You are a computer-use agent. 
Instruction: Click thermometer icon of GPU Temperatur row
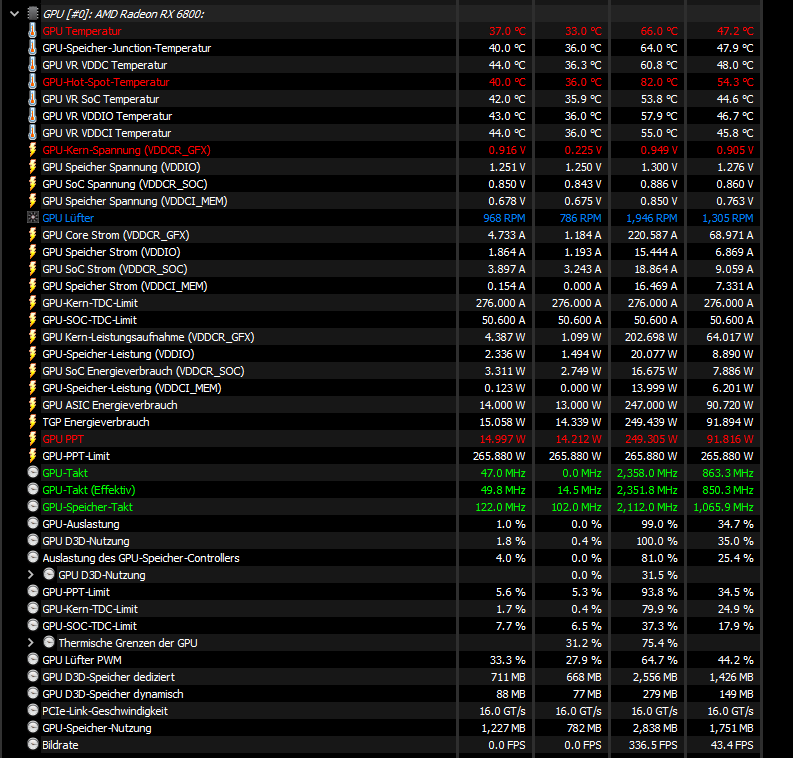[x=32, y=31]
